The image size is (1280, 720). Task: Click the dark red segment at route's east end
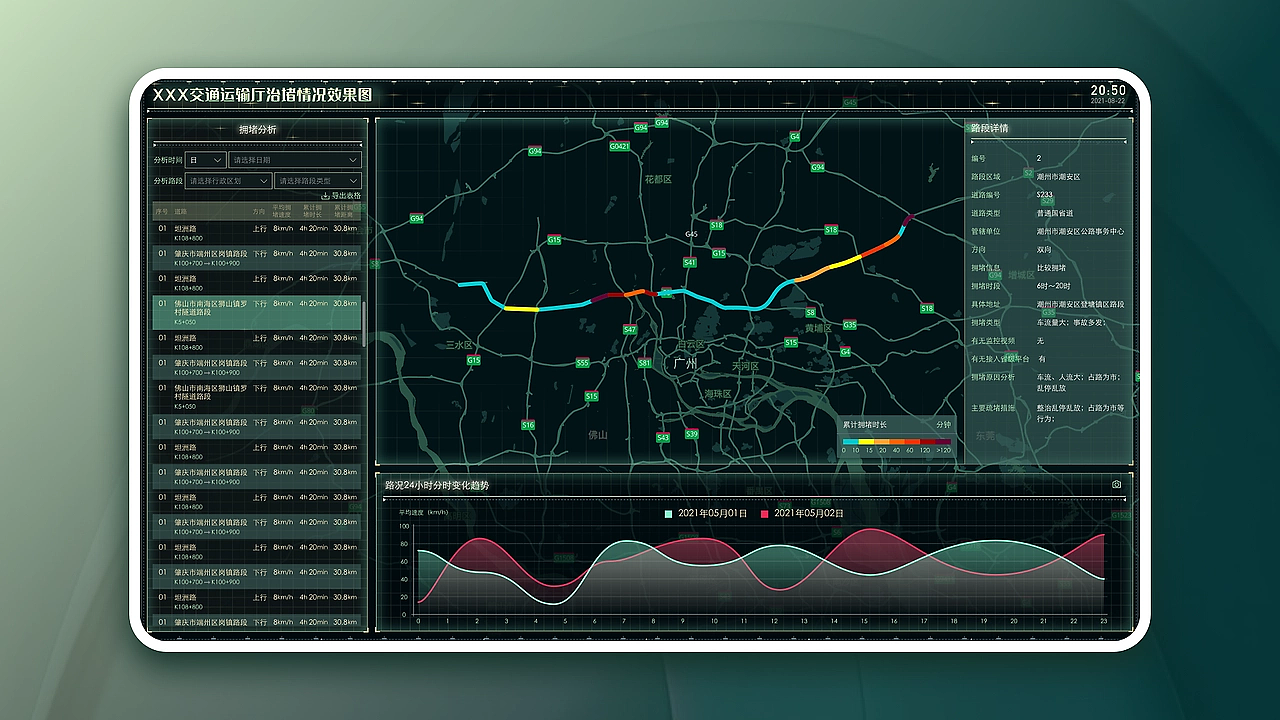click(908, 219)
